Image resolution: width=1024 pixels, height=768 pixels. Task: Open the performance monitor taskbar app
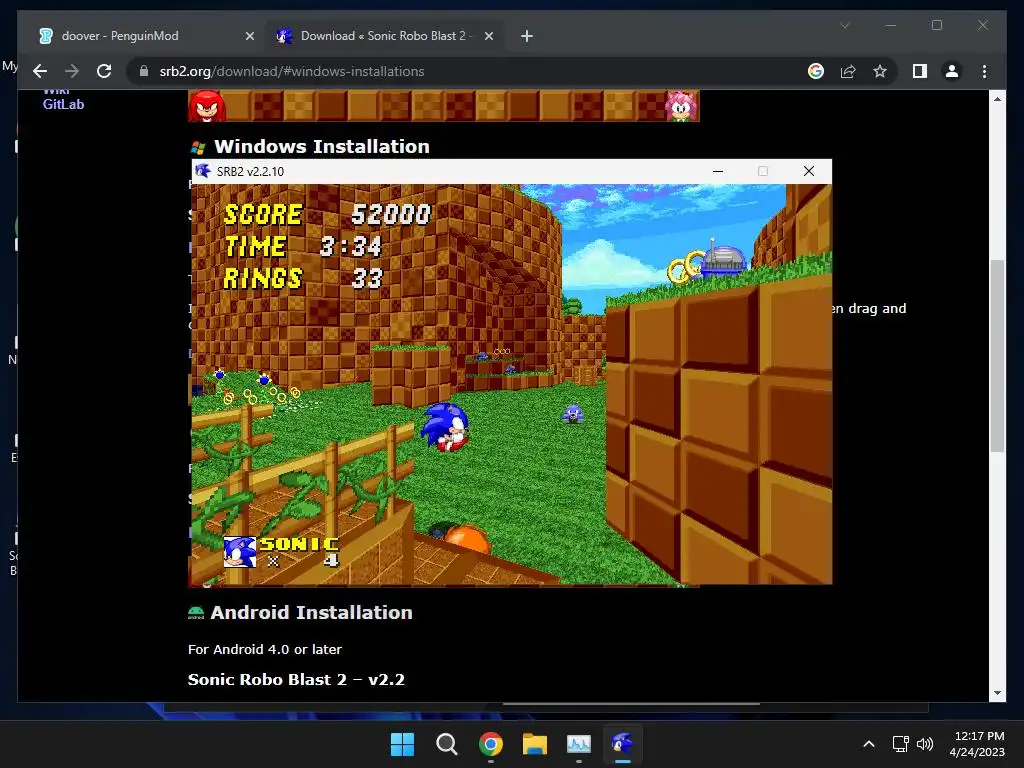click(x=579, y=744)
